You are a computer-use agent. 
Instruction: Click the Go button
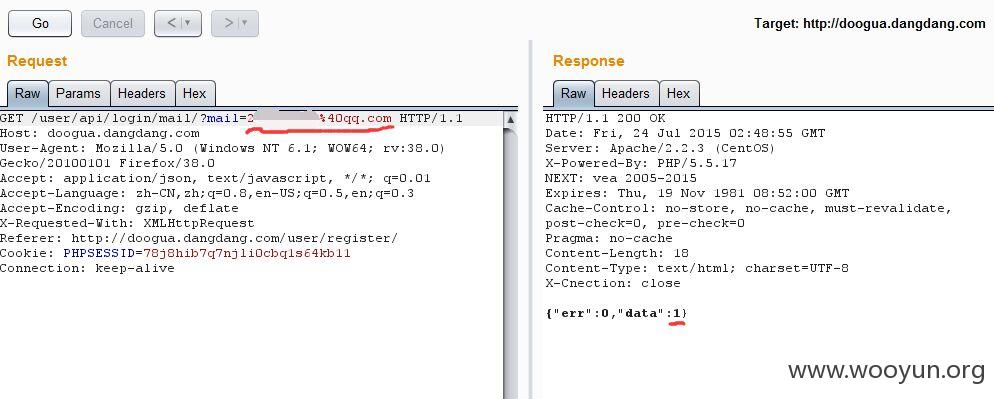pos(40,23)
